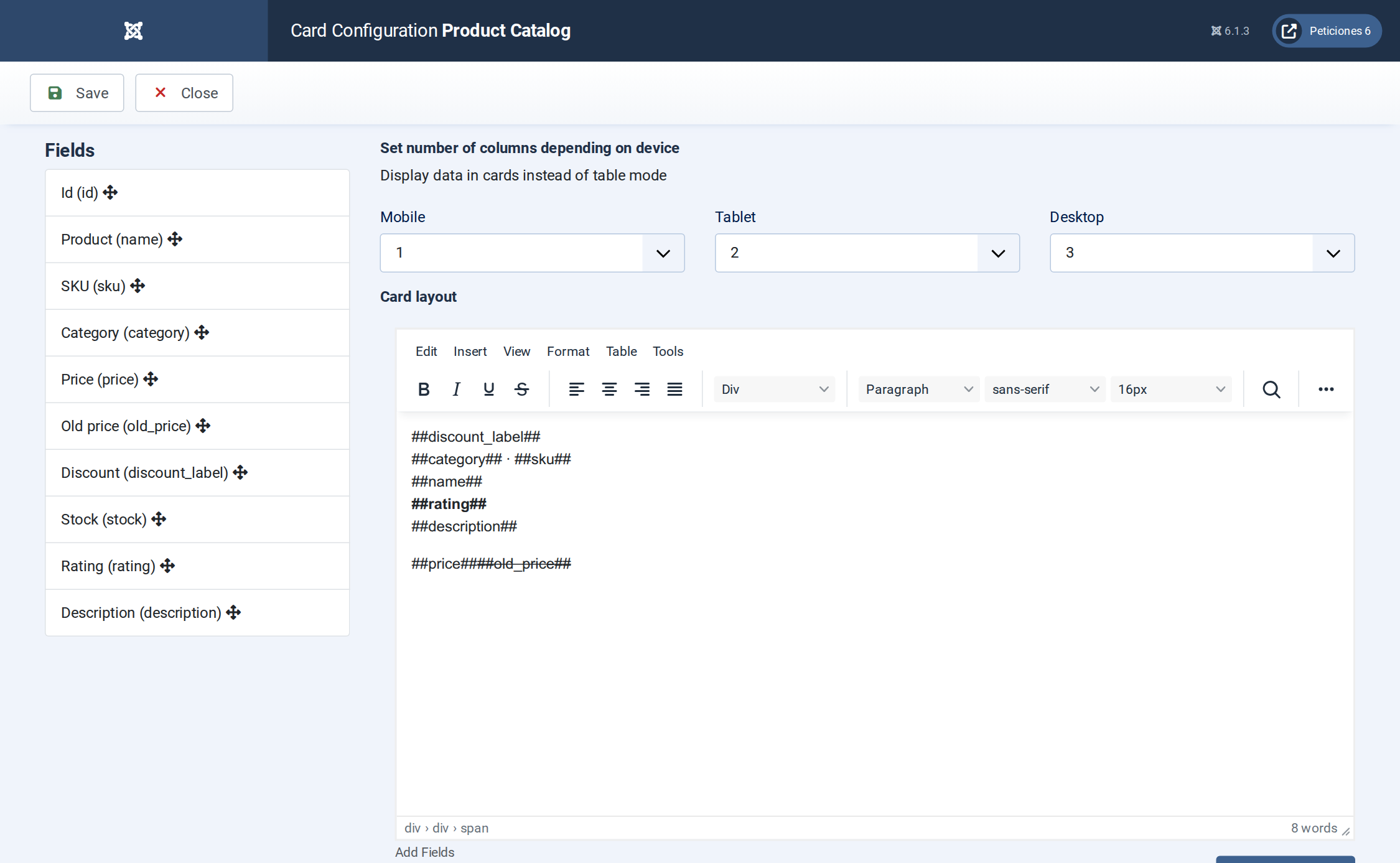This screenshot has width=1400, height=863.
Task: Open the Tools menu in the editor
Action: pyautogui.click(x=668, y=352)
